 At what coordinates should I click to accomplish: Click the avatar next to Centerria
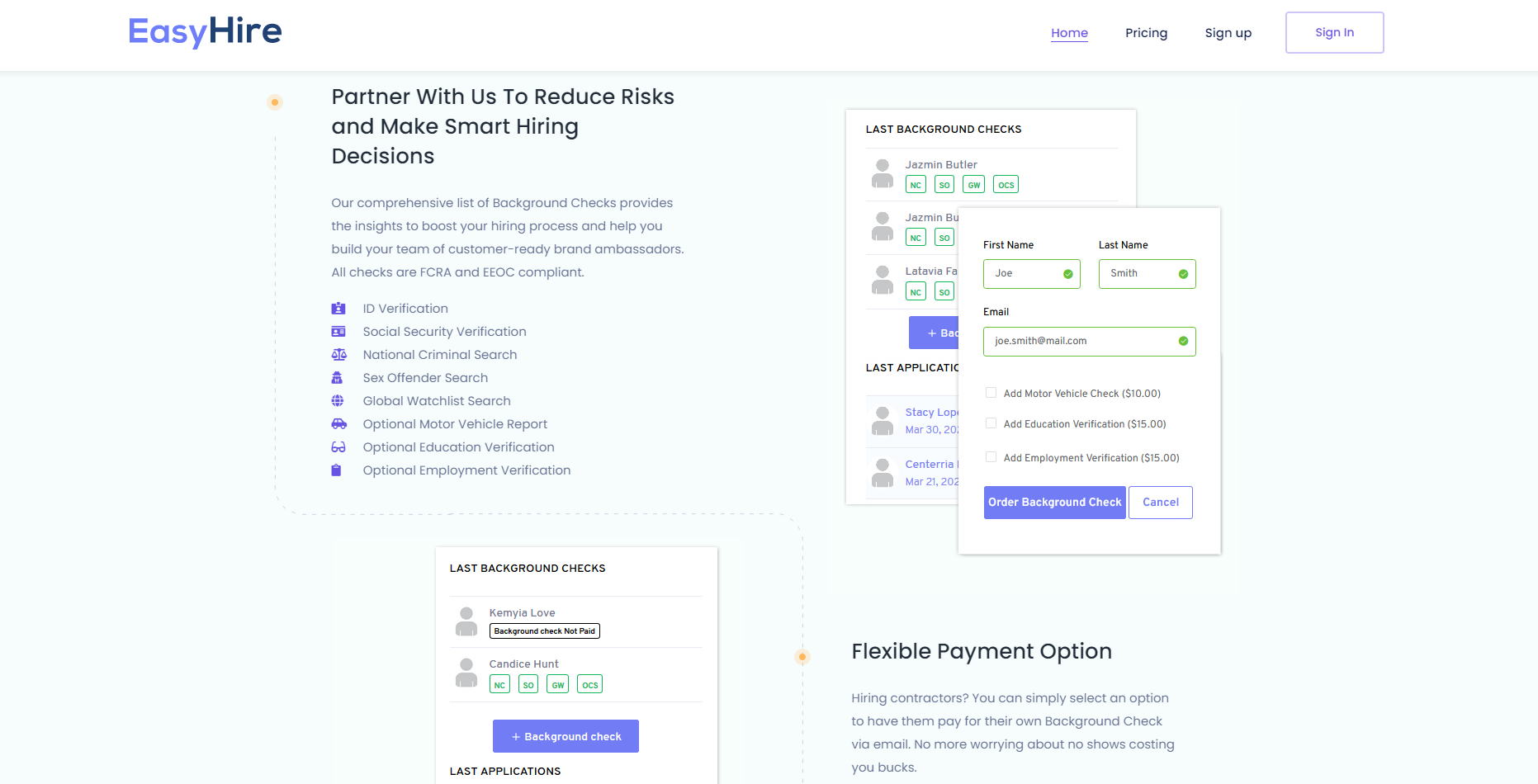pos(883,473)
